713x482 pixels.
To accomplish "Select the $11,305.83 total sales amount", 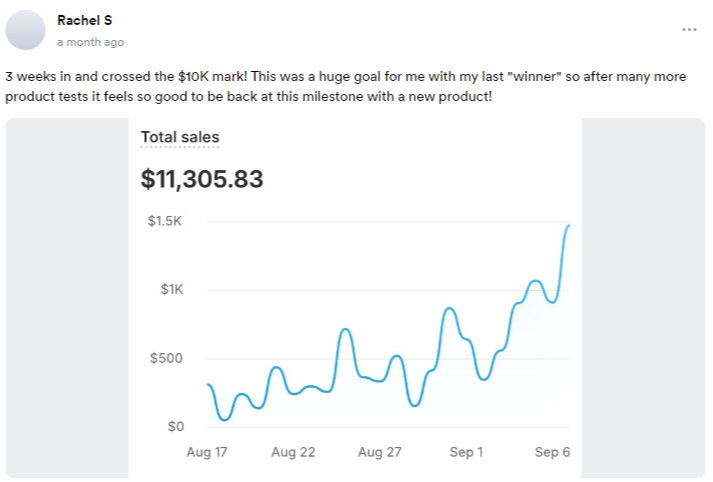I will click(x=202, y=179).
